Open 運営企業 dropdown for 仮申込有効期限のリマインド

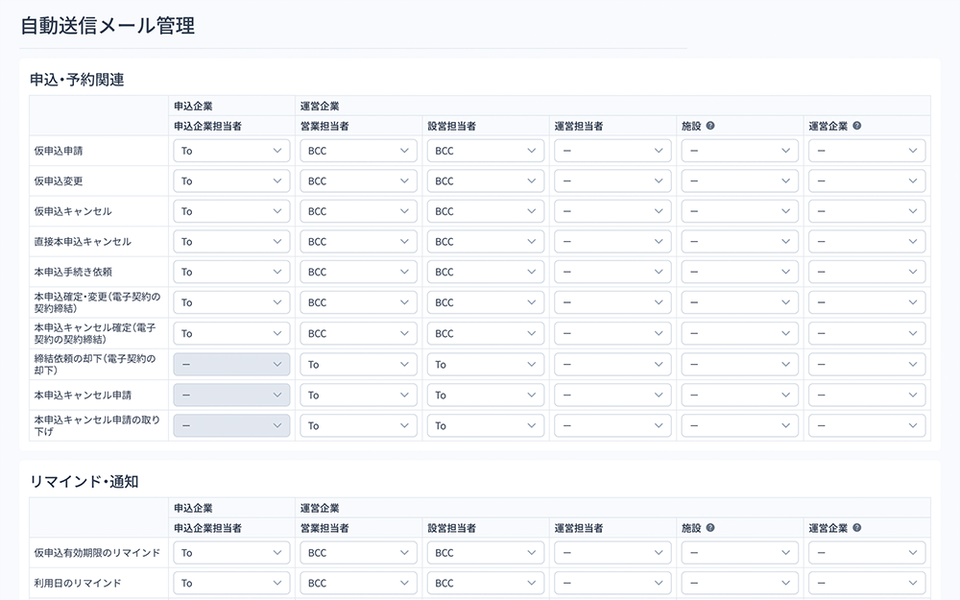pyautogui.click(x=866, y=552)
